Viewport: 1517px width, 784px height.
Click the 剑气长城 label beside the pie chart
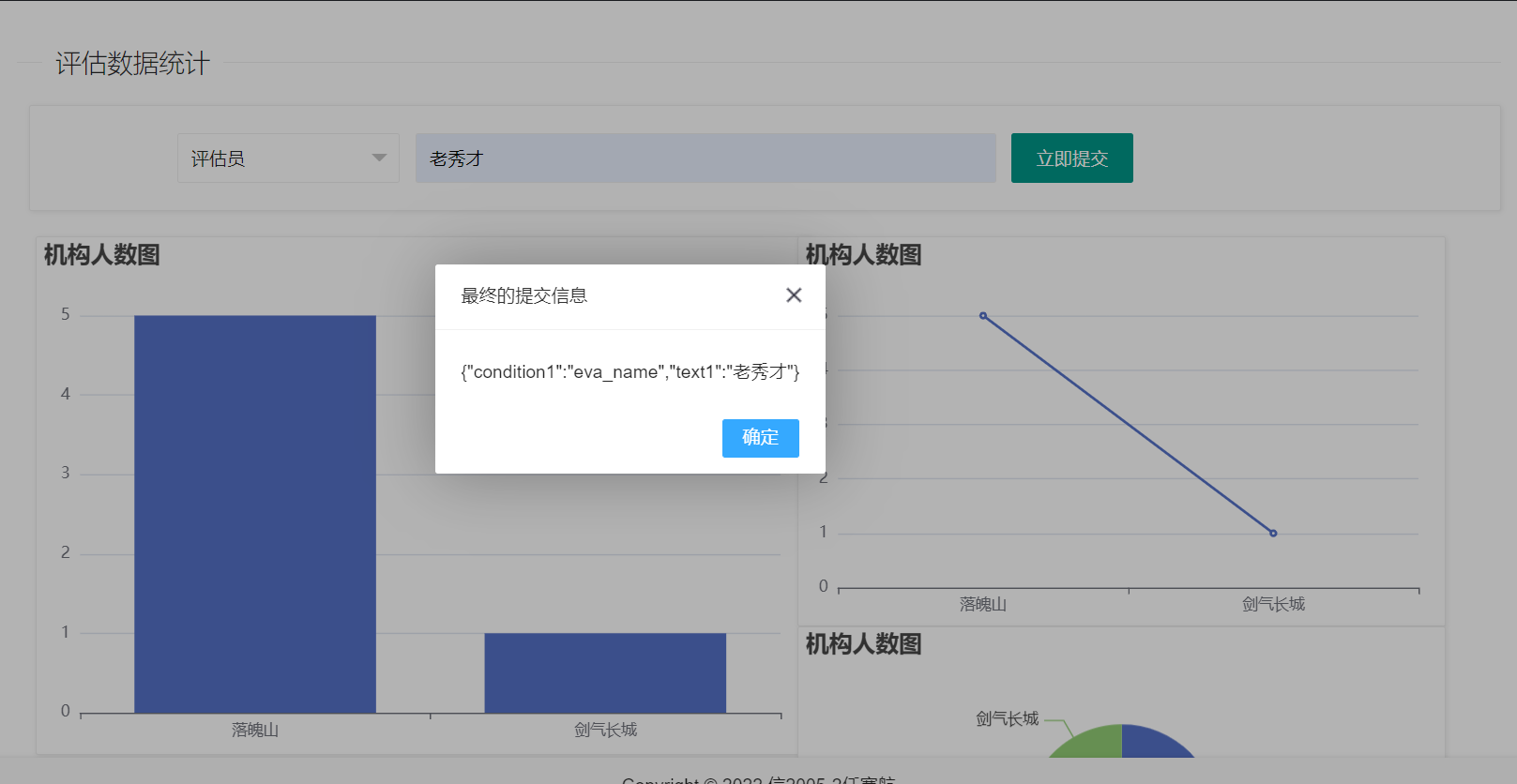point(1007,719)
